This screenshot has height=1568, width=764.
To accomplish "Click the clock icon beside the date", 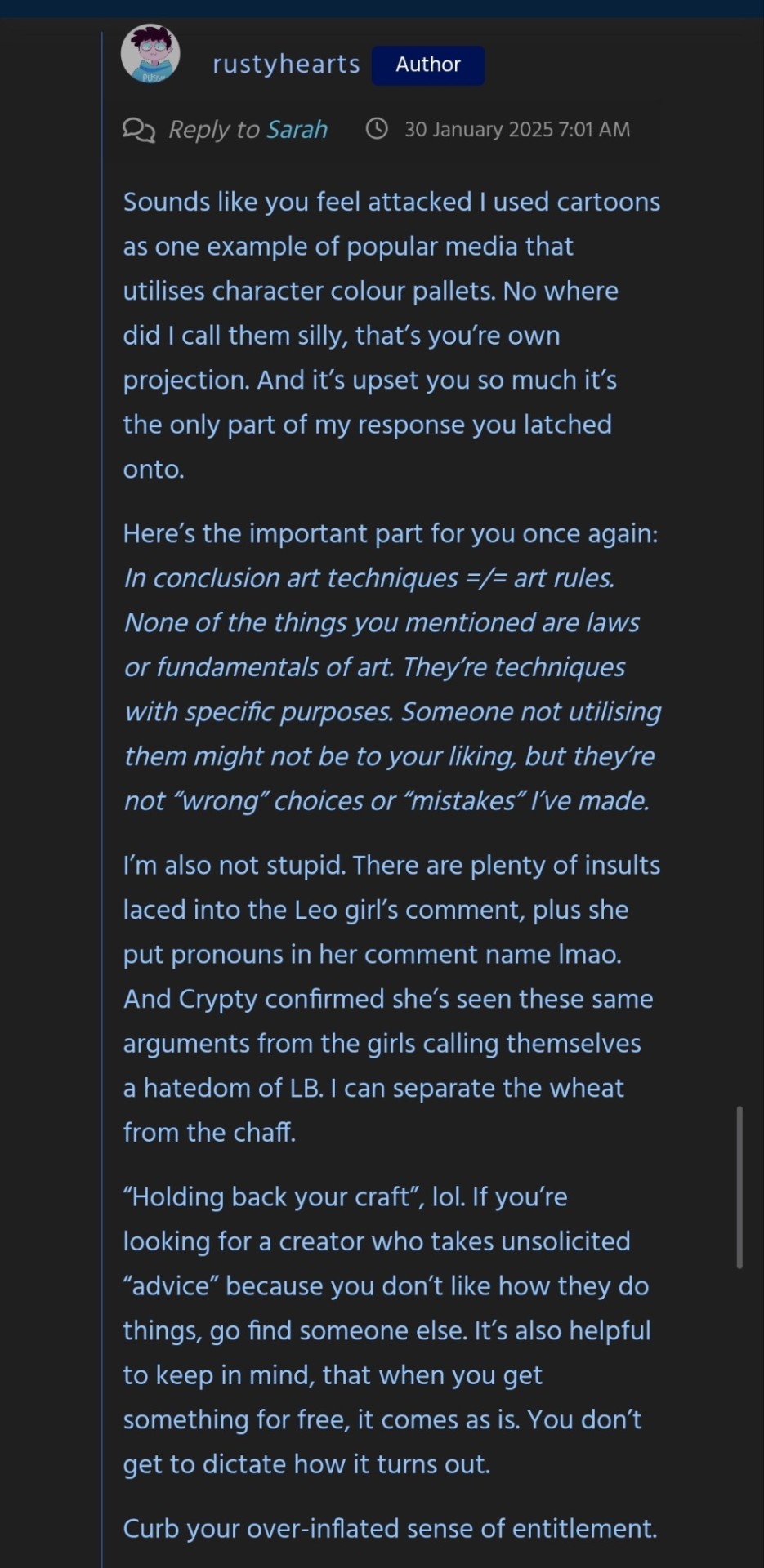I will click(377, 129).
